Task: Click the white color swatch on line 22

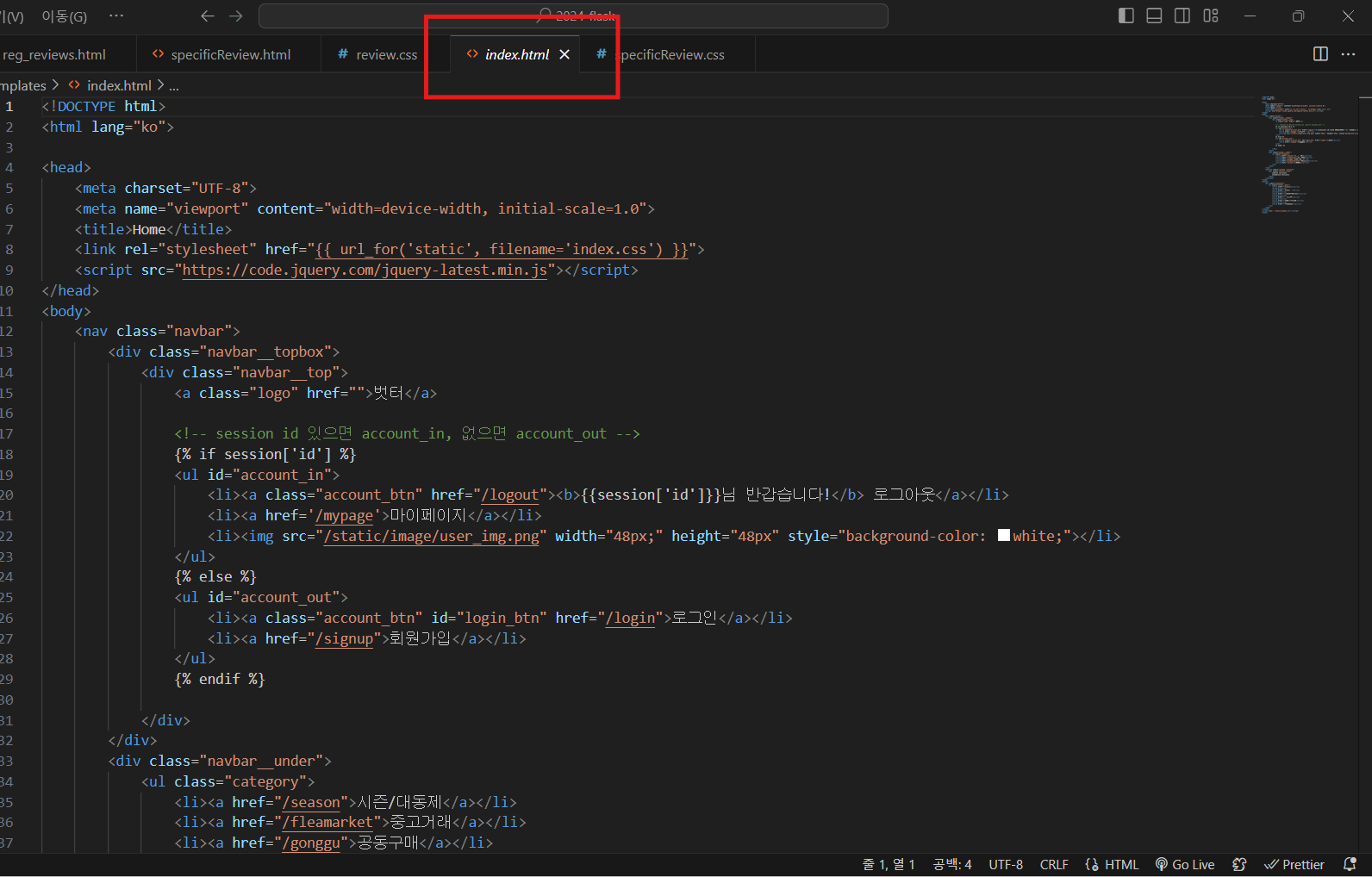Action: point(1004,535)
